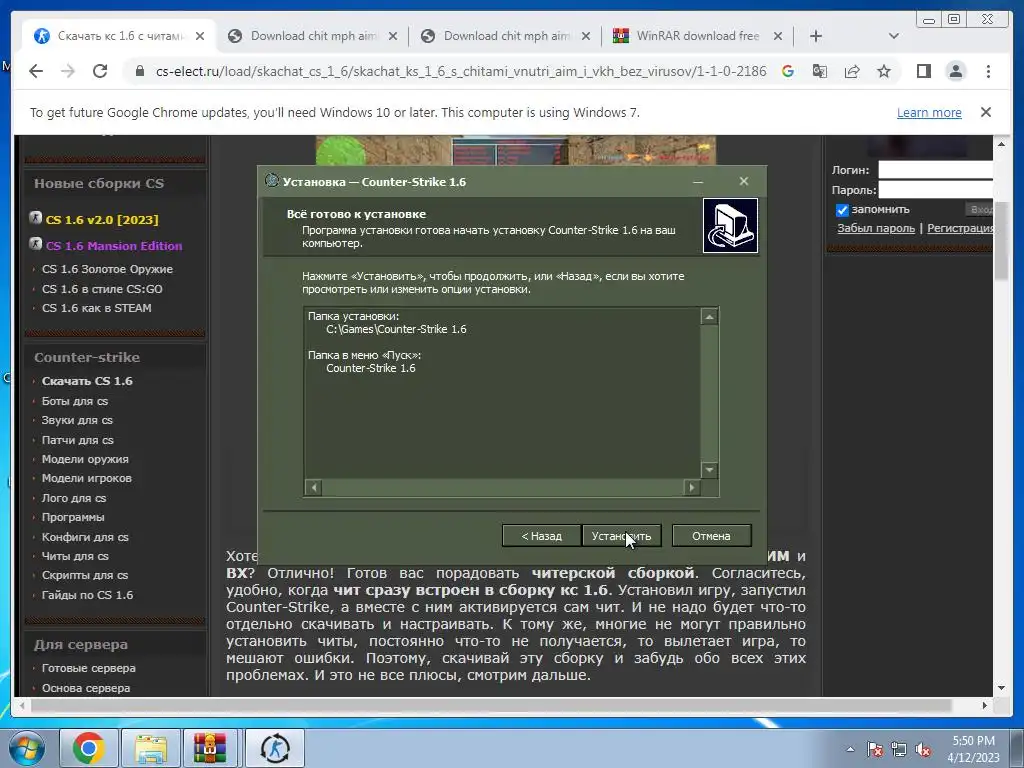Click installer summary scroll up arrow
The height and width of the screenshot is (768, 1024).
coord(709,317)
